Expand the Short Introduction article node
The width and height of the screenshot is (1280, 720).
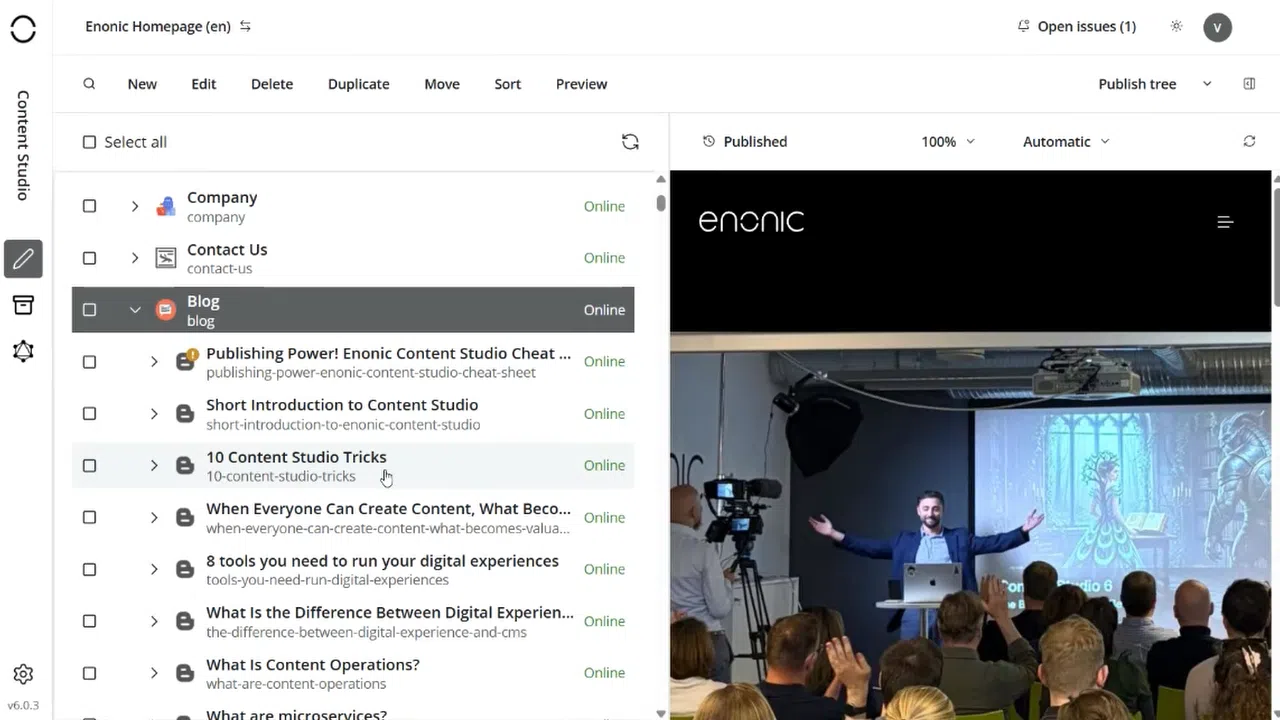coord(154,414)
